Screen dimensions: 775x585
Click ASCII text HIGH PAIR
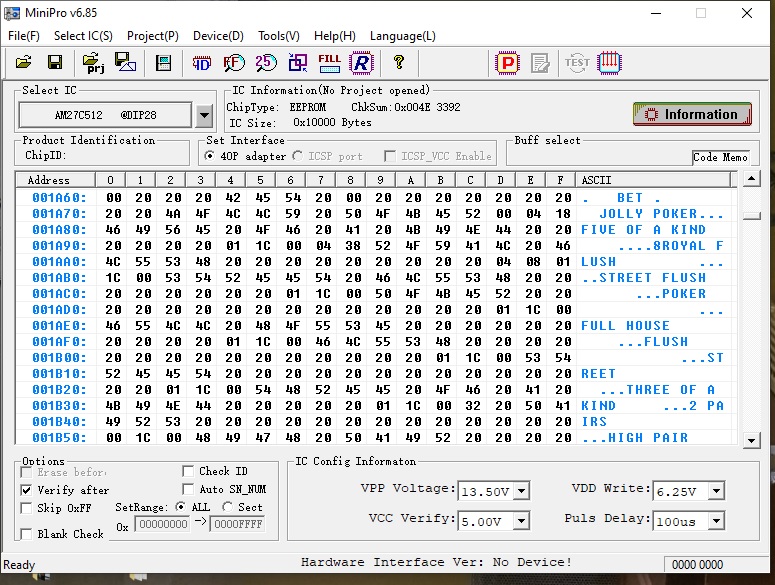648,438
